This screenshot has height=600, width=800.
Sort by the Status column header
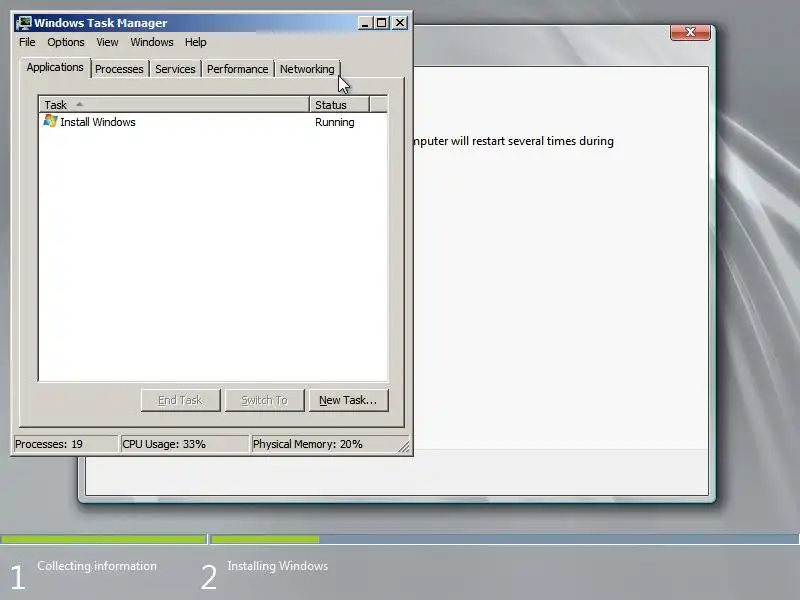339,105
